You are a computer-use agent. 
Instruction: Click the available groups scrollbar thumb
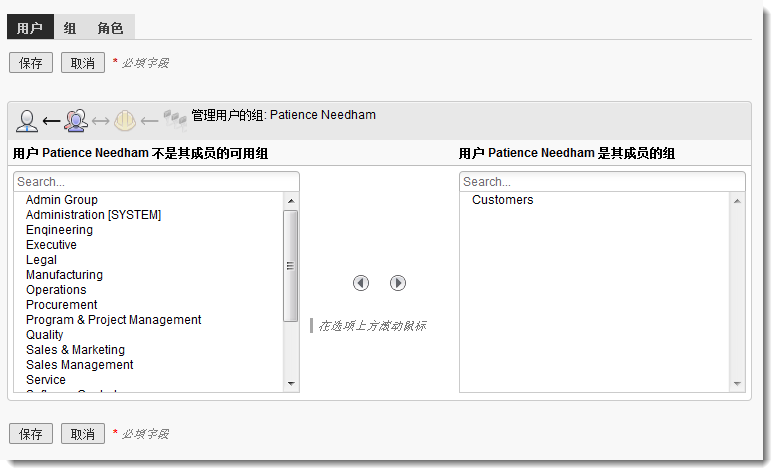click(291, 266)
